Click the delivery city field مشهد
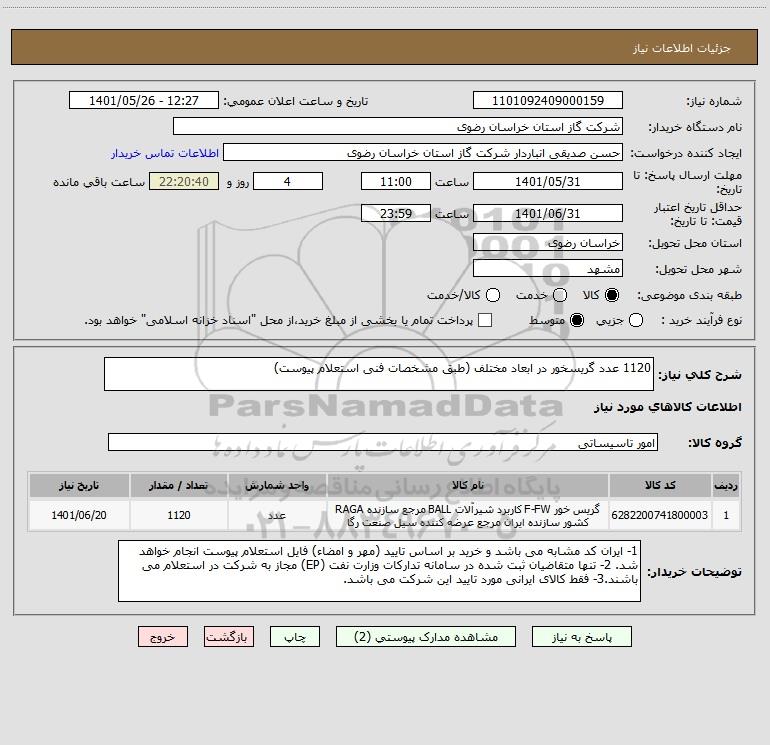 pos(548,269)
